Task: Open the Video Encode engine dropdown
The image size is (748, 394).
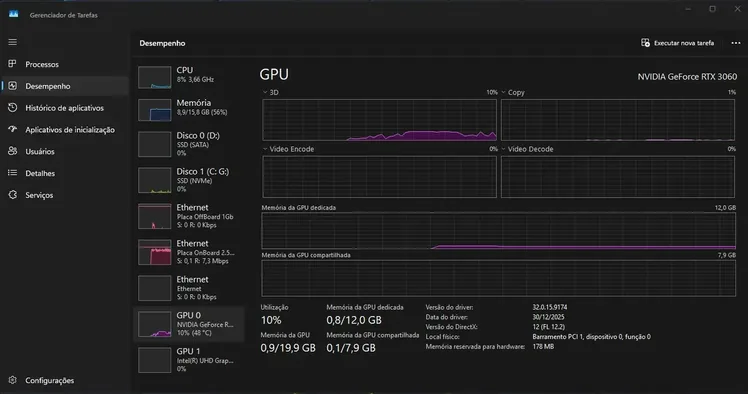Action: coord(265,149)
